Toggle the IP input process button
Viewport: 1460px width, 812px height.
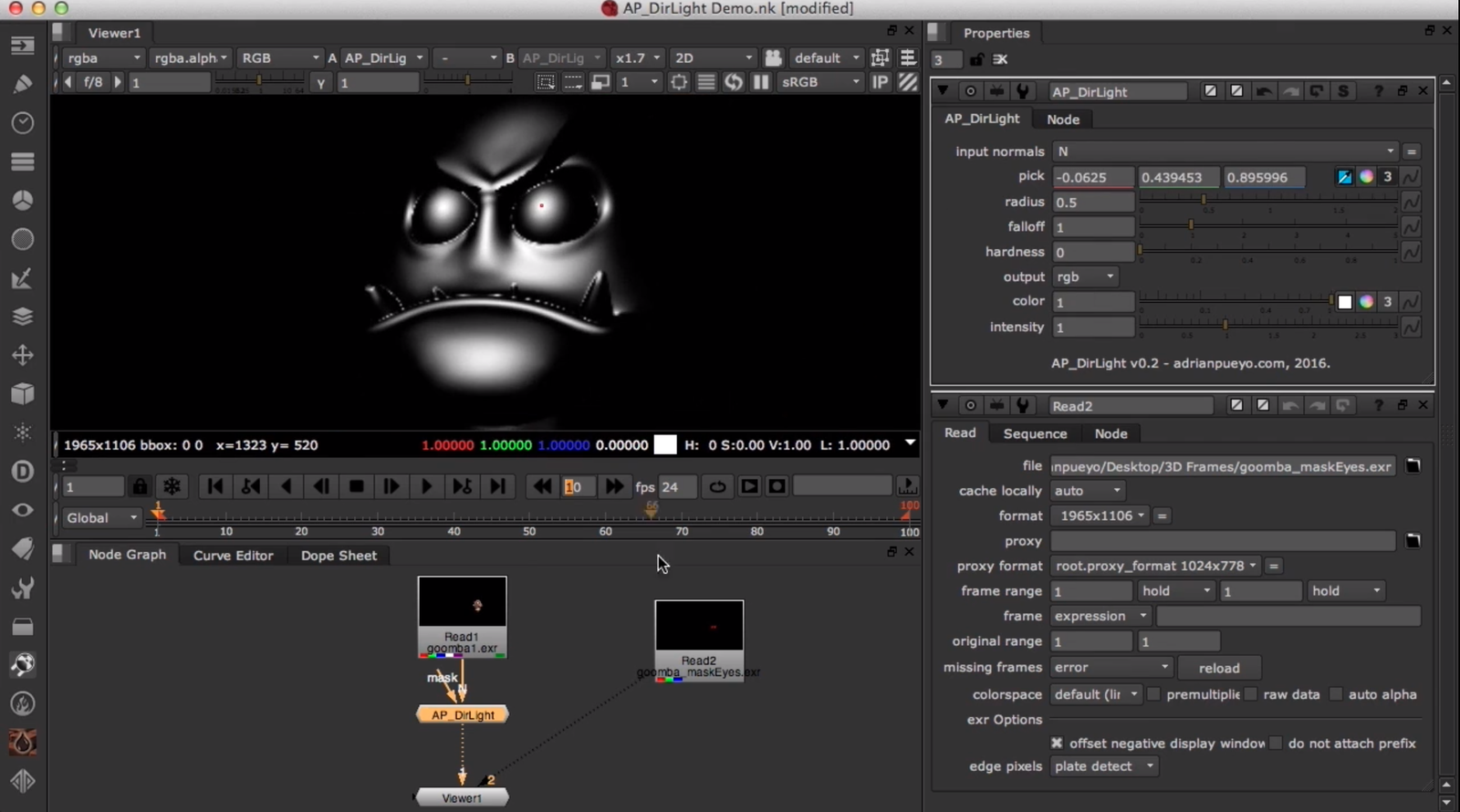880,82
